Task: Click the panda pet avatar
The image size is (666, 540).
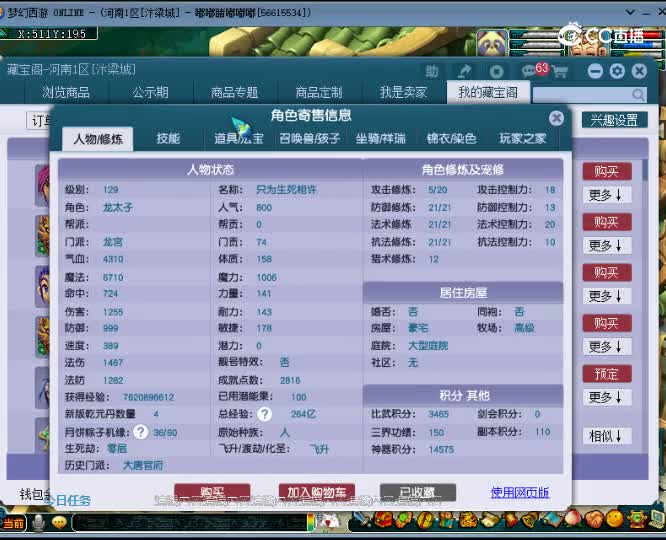Action: (492, 43)
